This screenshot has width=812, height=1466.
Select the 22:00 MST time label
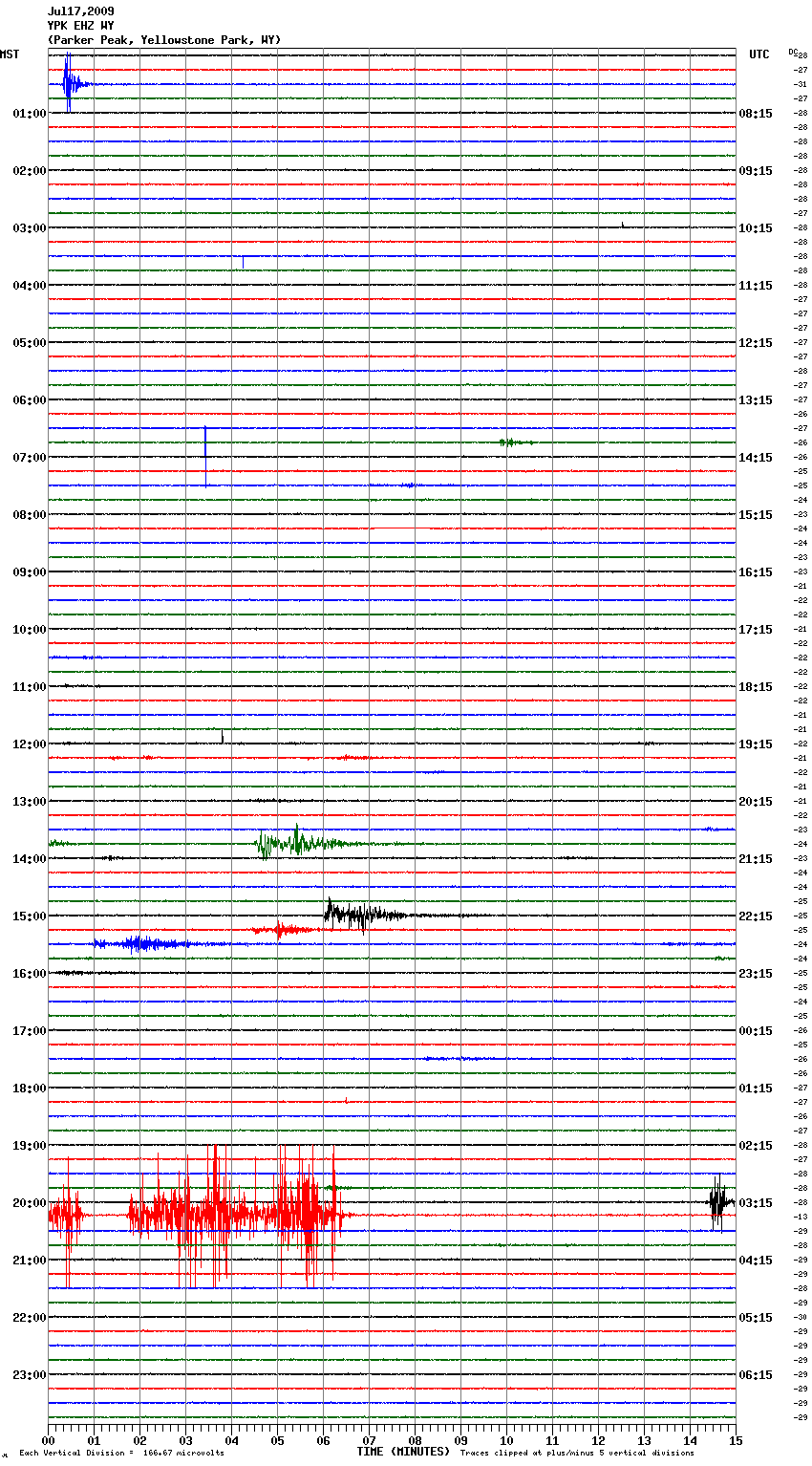point(29,1318)
